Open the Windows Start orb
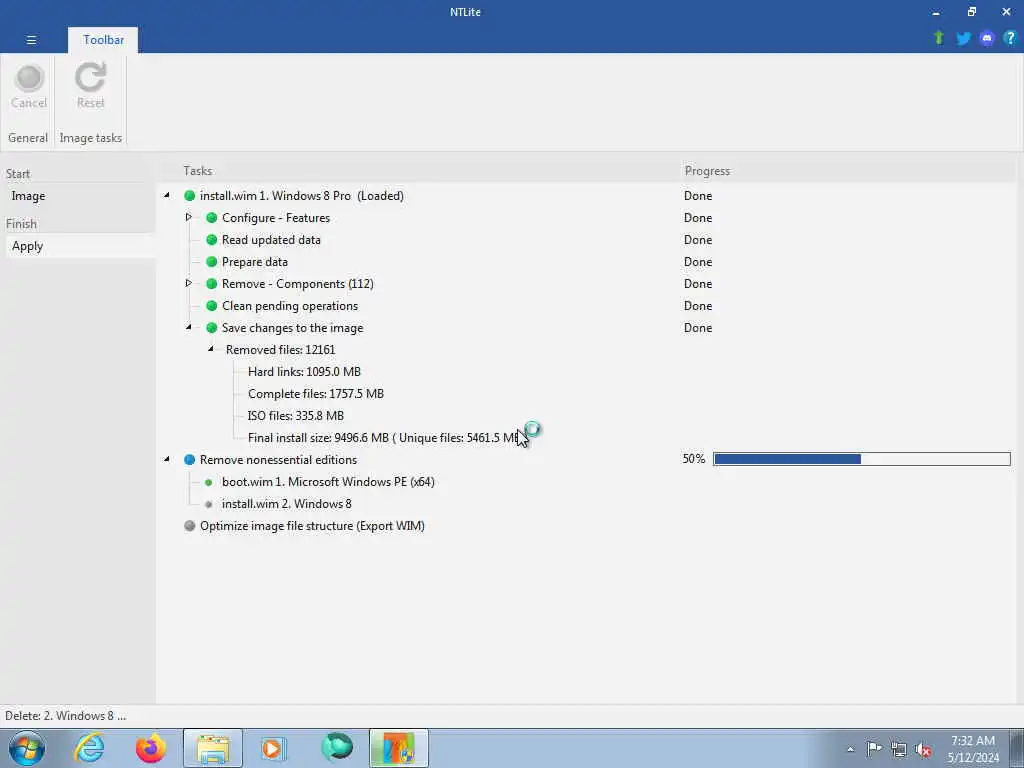Image resolution: width=1024 pixels, height=768 pixels. point(27,748)
